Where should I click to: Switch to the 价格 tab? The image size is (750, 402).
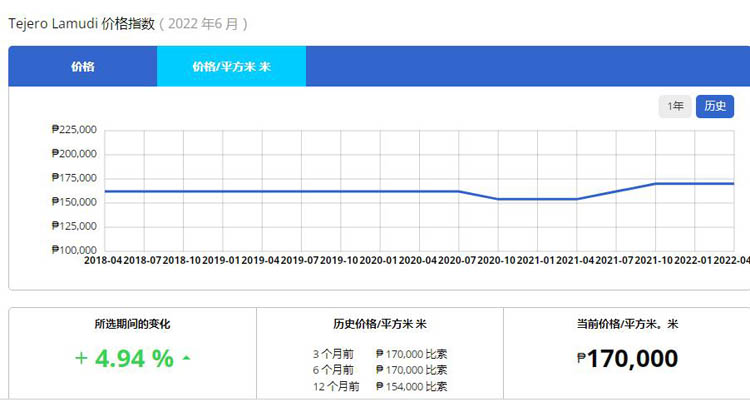pyautogui.click(x=83, y=66)
